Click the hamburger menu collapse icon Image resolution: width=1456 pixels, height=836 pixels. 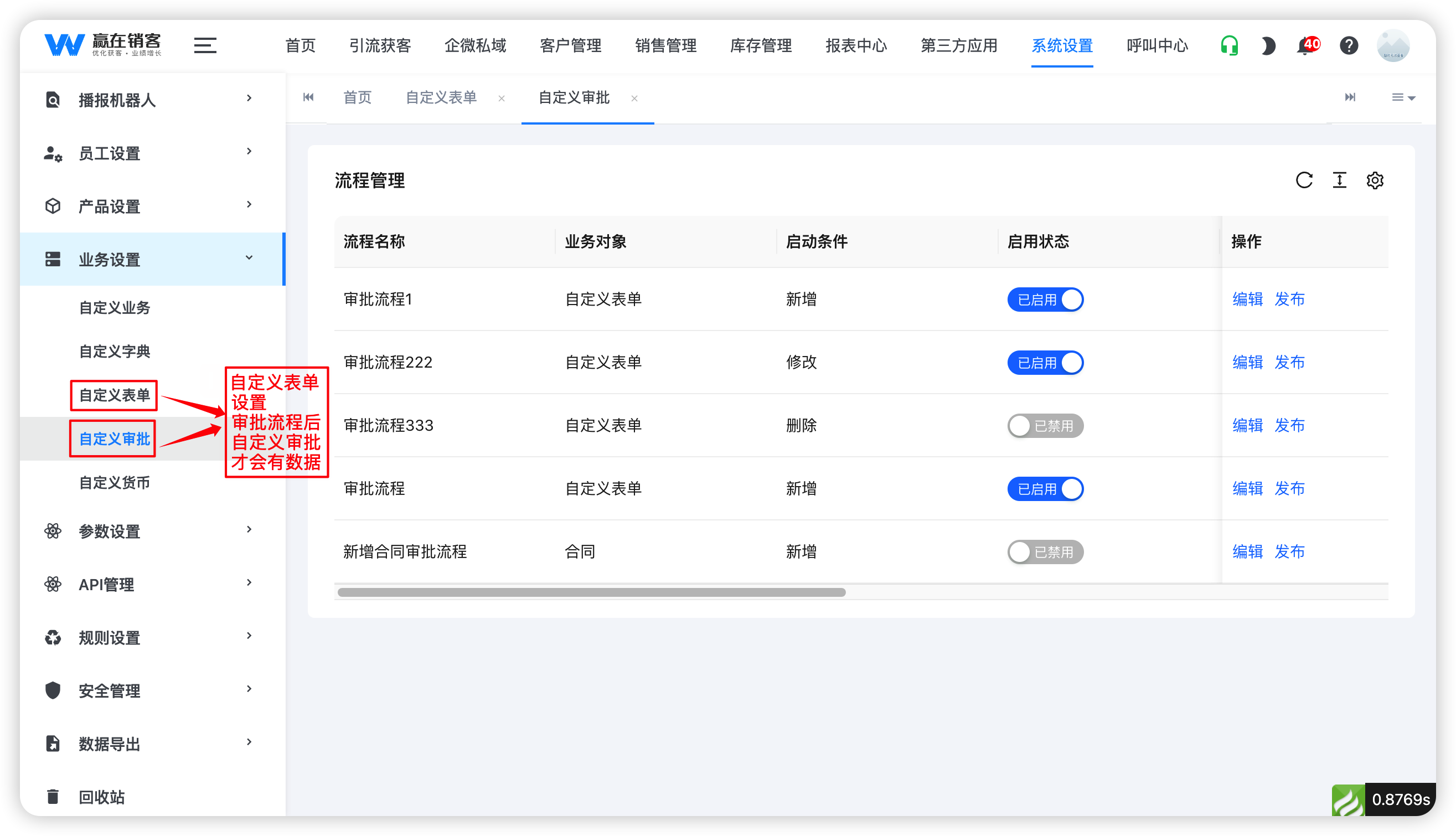click(205, 45)
